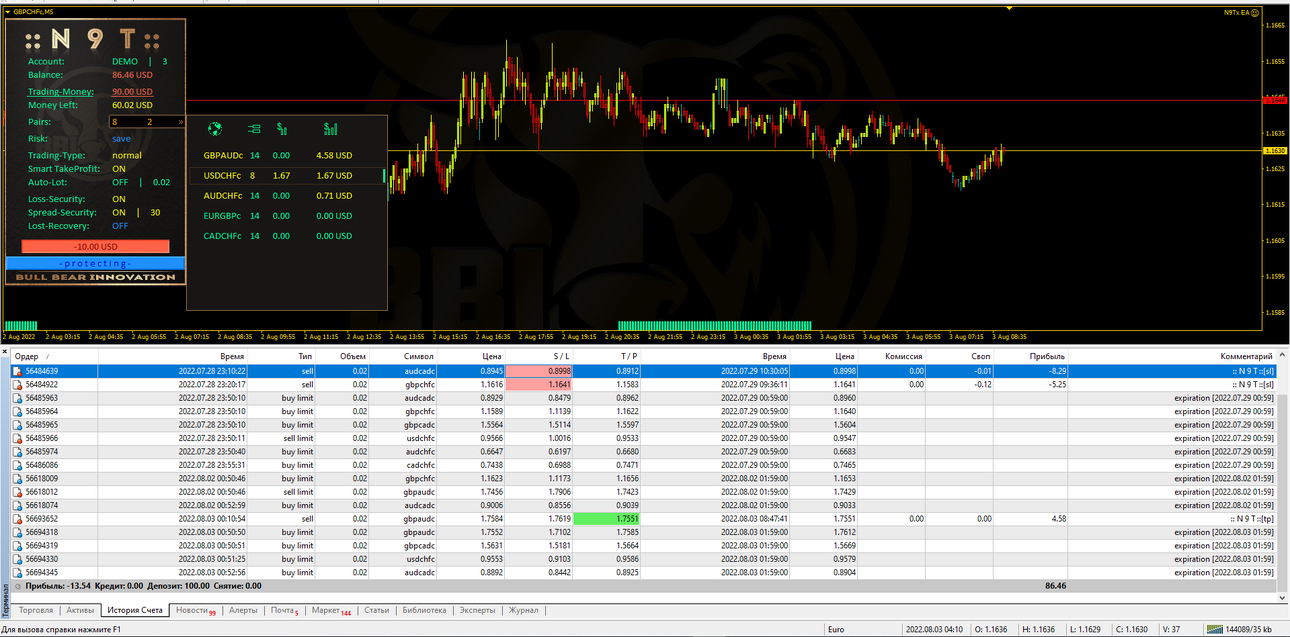Click the Прибыль column header
The width and height of the screenshot is (1290, 637).
coord(1047,356)
